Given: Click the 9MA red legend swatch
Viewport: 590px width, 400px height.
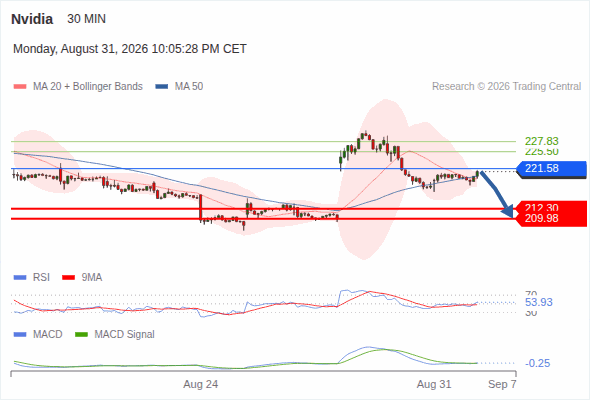Looking at the screenshot, I should tap(68, 278).
